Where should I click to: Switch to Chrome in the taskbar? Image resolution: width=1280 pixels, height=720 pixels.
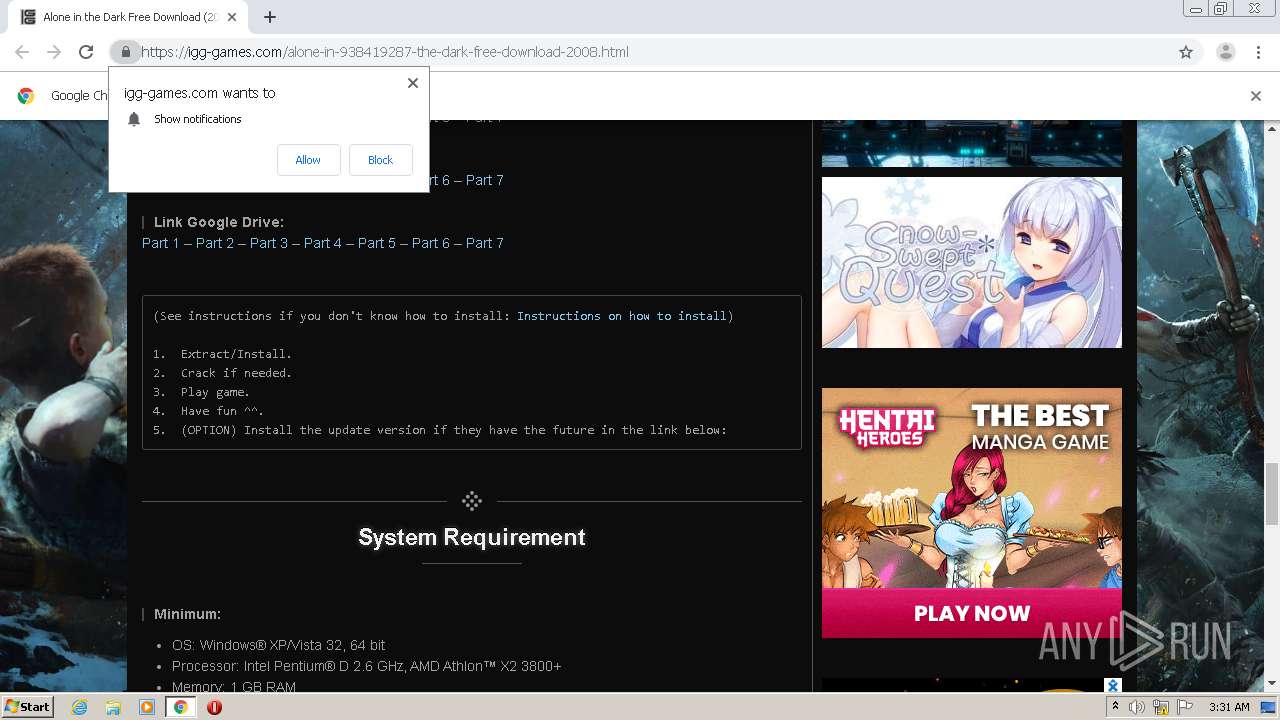[180, 707]
